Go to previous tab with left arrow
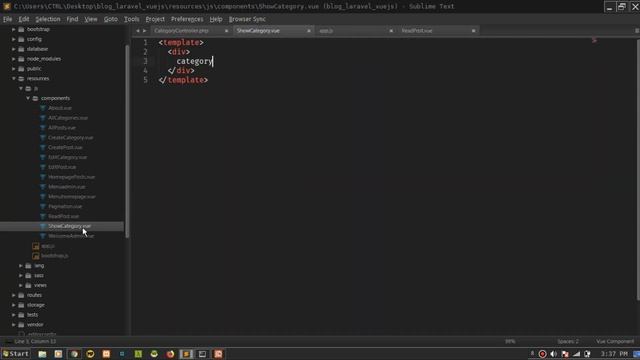 (138, 31)
